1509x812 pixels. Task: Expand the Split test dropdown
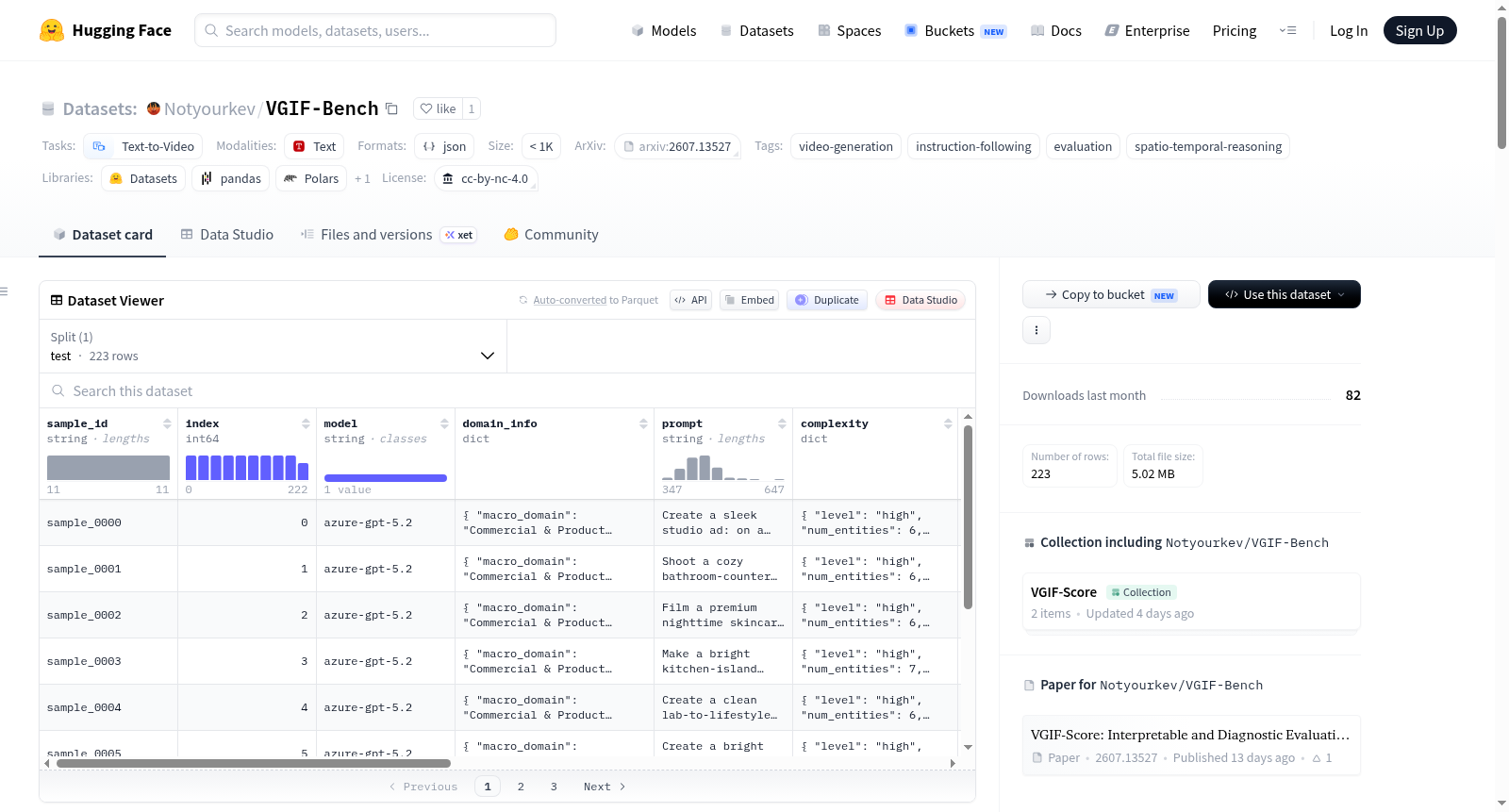coord(273,346)
